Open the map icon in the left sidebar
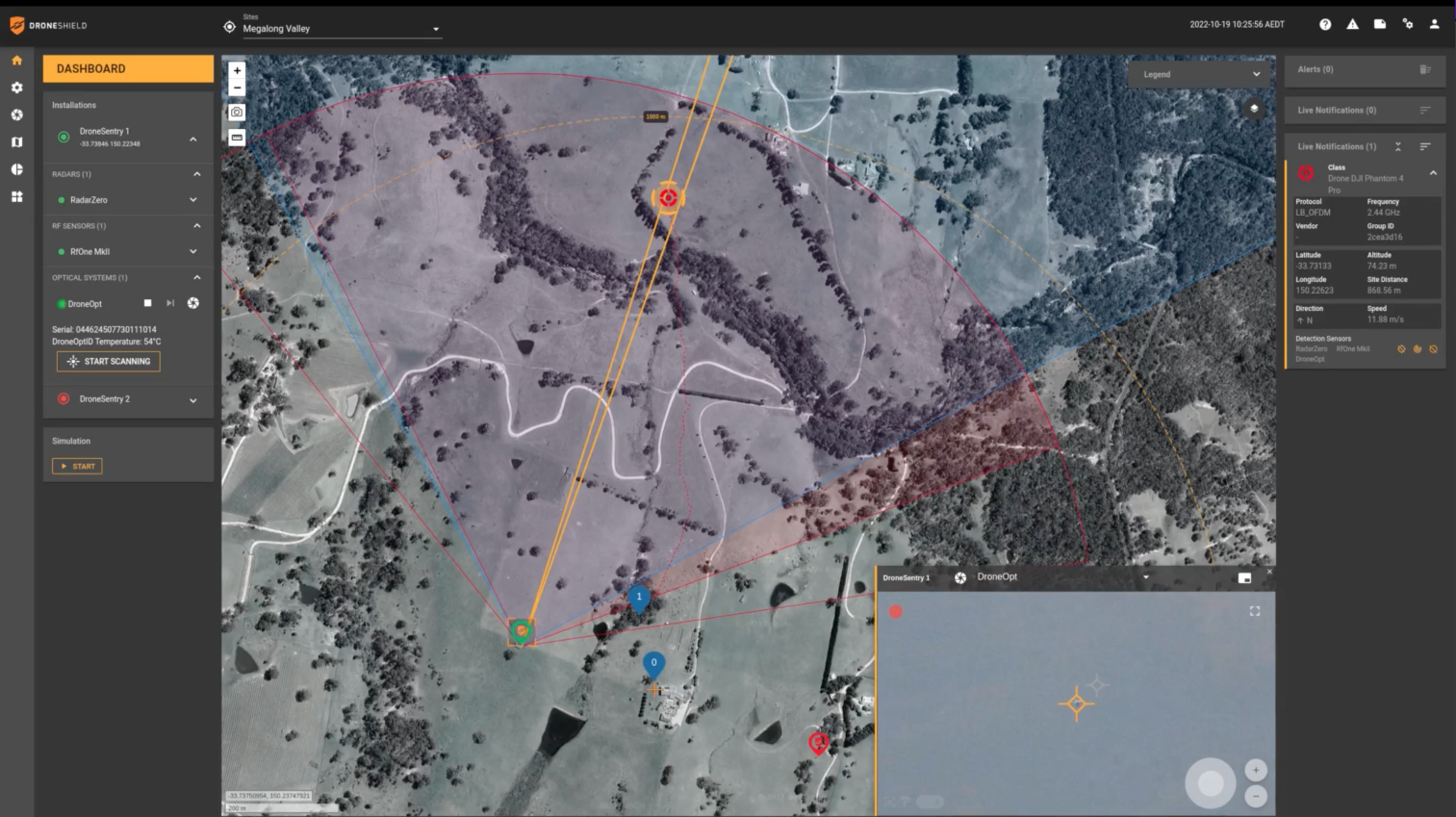 pos(16,141)
